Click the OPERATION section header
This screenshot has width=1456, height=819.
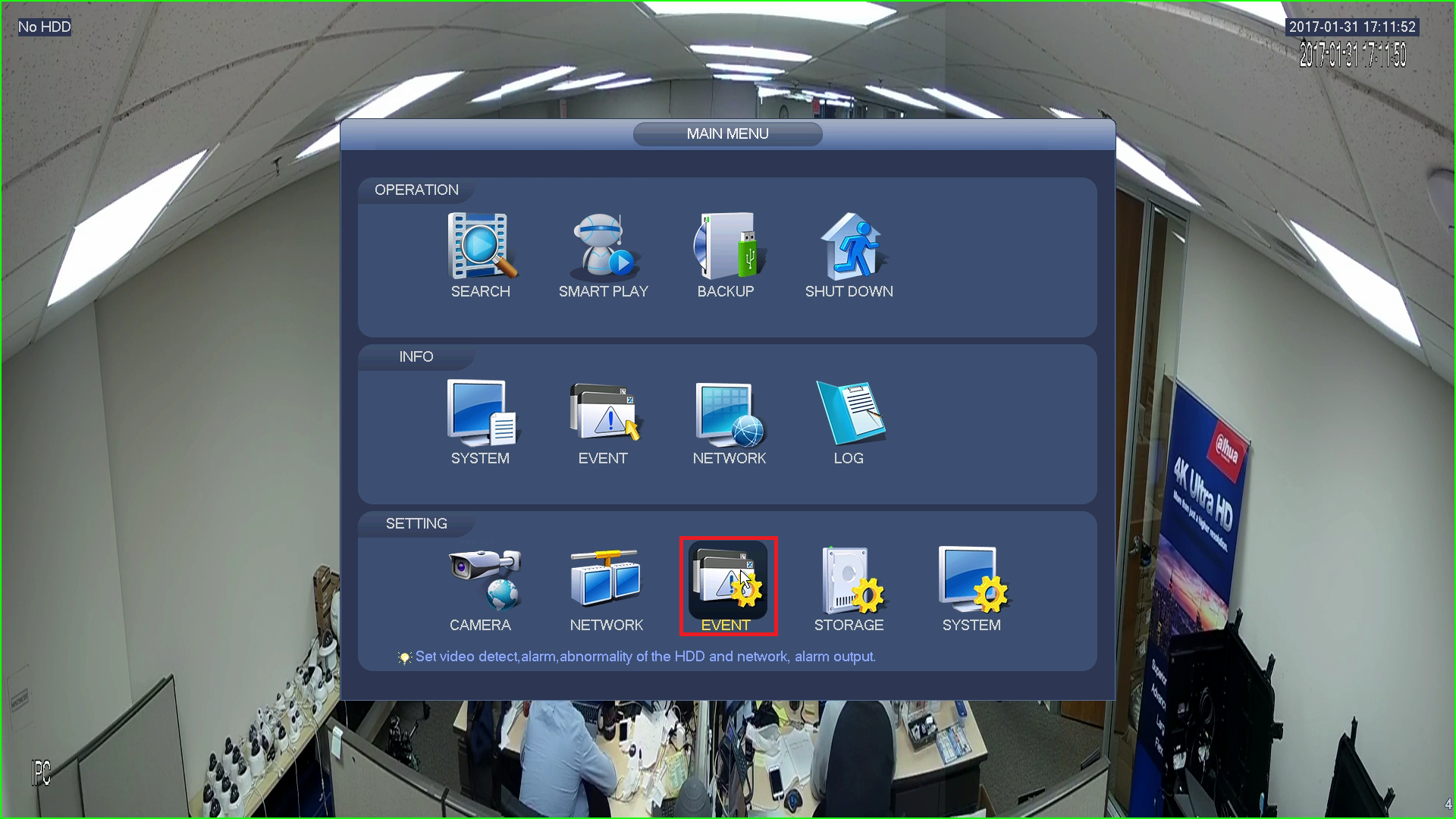click(416, 190)
